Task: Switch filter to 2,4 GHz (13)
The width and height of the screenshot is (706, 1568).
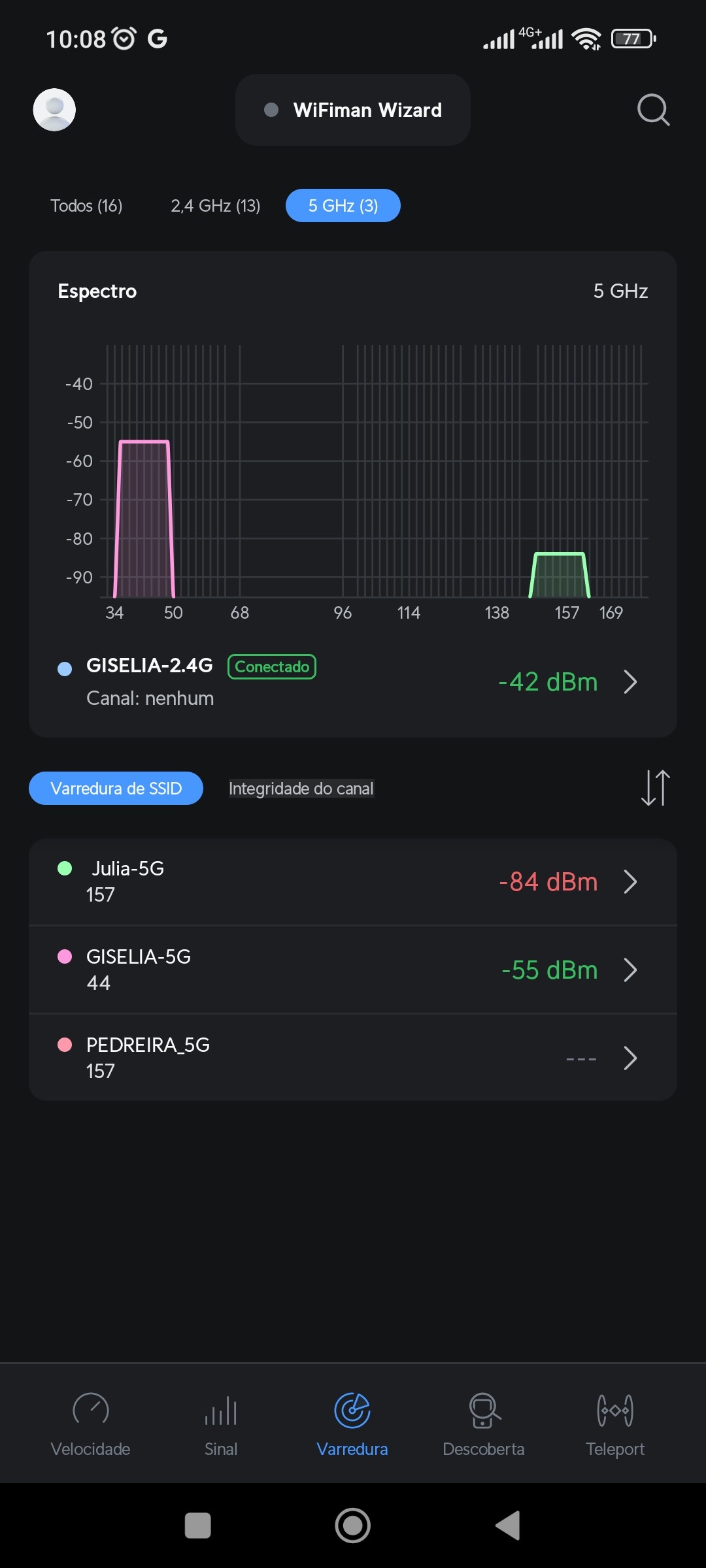Action: (x=216, y=206)
